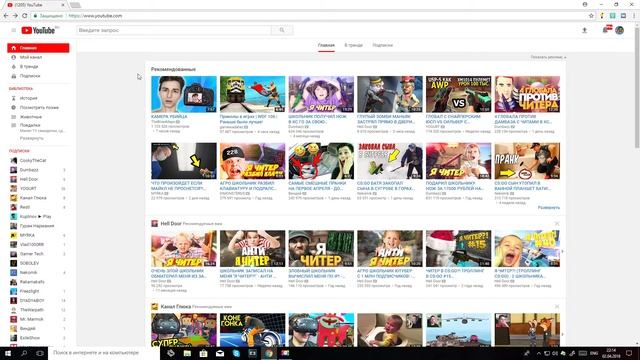This screenshot has width=640, height=360.
Task: Go back with browser back arrow
Action: [6, 16]
